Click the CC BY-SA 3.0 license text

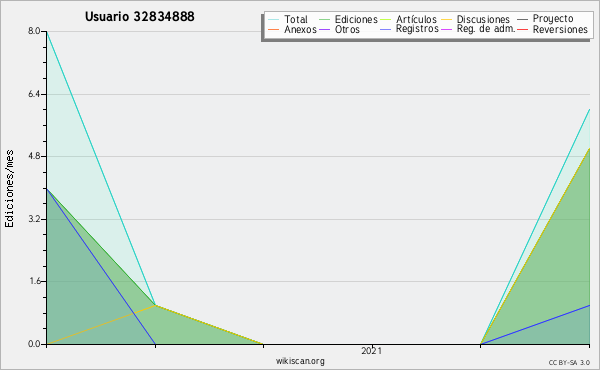(569, 363)
